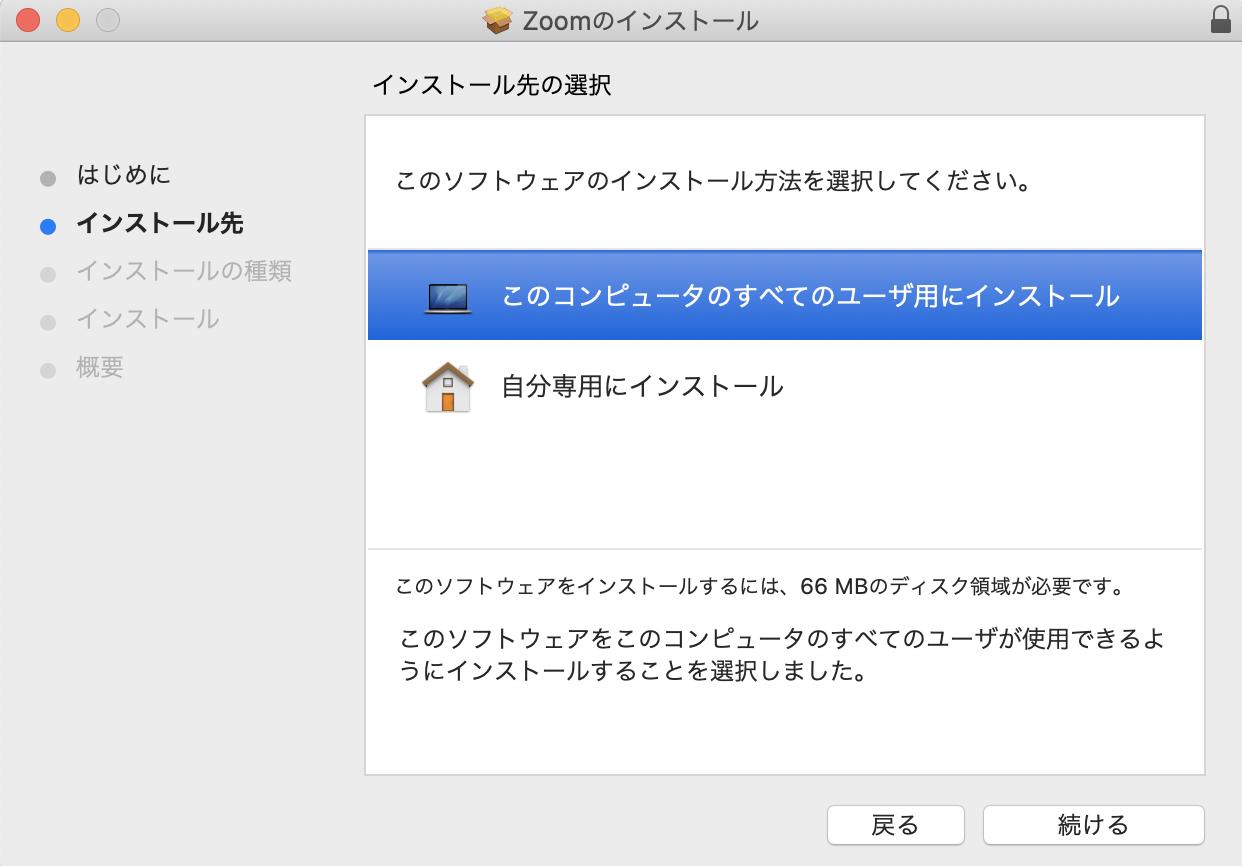Click the bullet next to 概要
The width and height of the screenshot is (1242, 866).
point(48,370)
